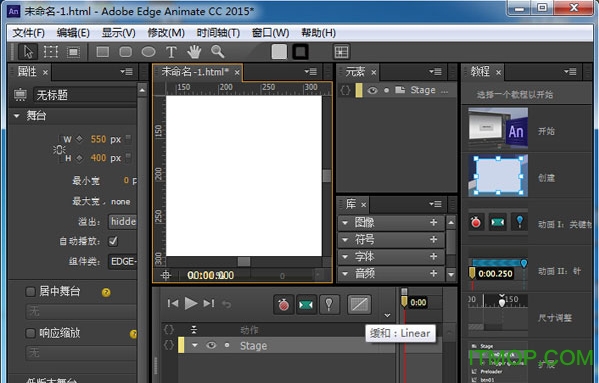Open Stage actions braces in 元素 panel
The image size is (599, 383).
click(x=345, y=90)
